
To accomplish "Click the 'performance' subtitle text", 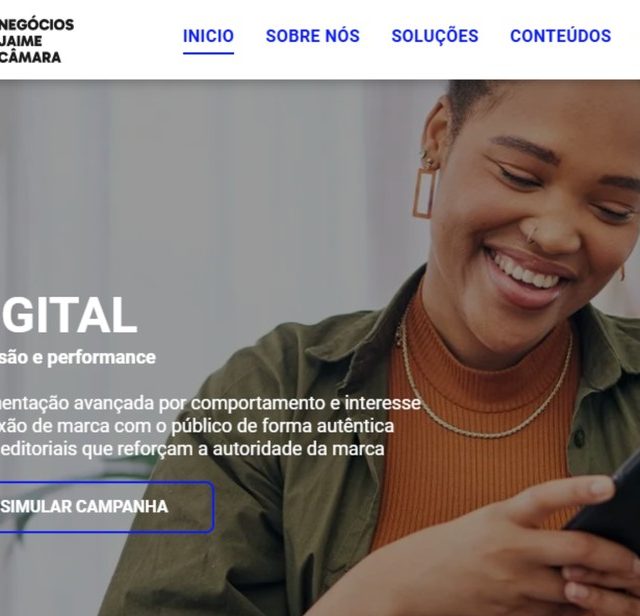I will pos(101,358).
